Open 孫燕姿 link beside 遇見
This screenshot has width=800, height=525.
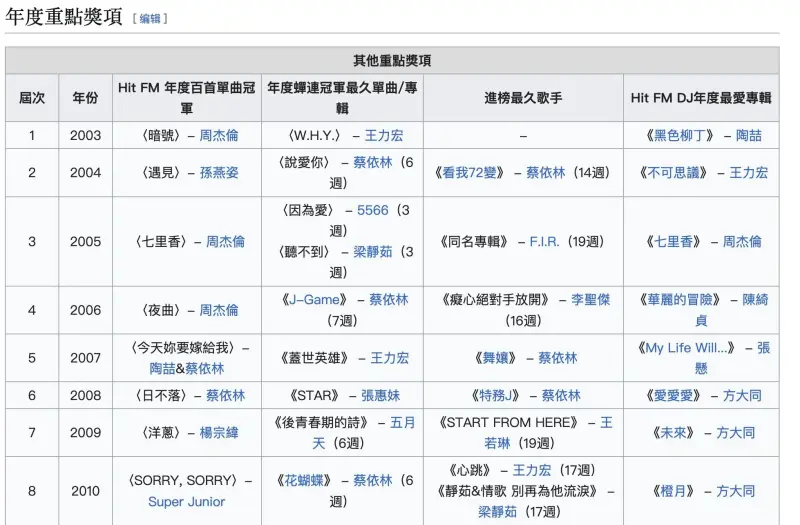click(219, 172)
